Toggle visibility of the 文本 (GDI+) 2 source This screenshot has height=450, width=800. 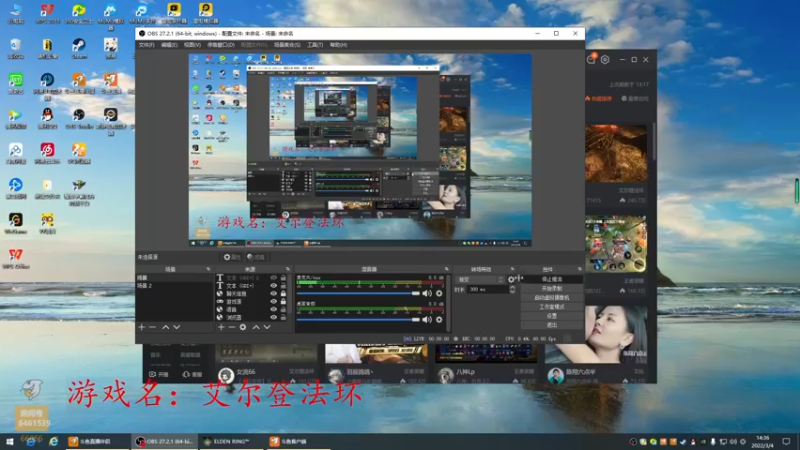273,278
